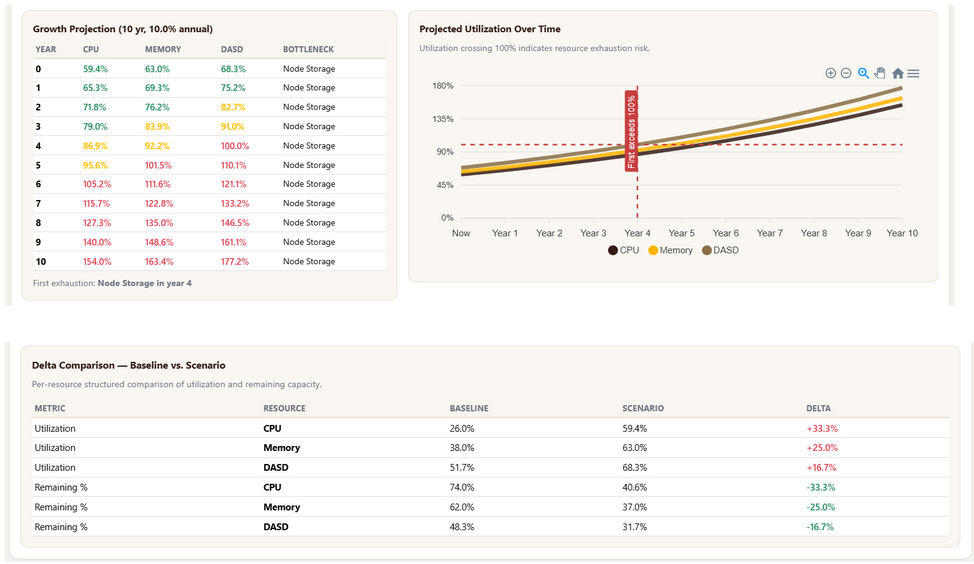Click the 'Year 4' x-axis label
Screen dimensions: 974x564
point(637,233)
